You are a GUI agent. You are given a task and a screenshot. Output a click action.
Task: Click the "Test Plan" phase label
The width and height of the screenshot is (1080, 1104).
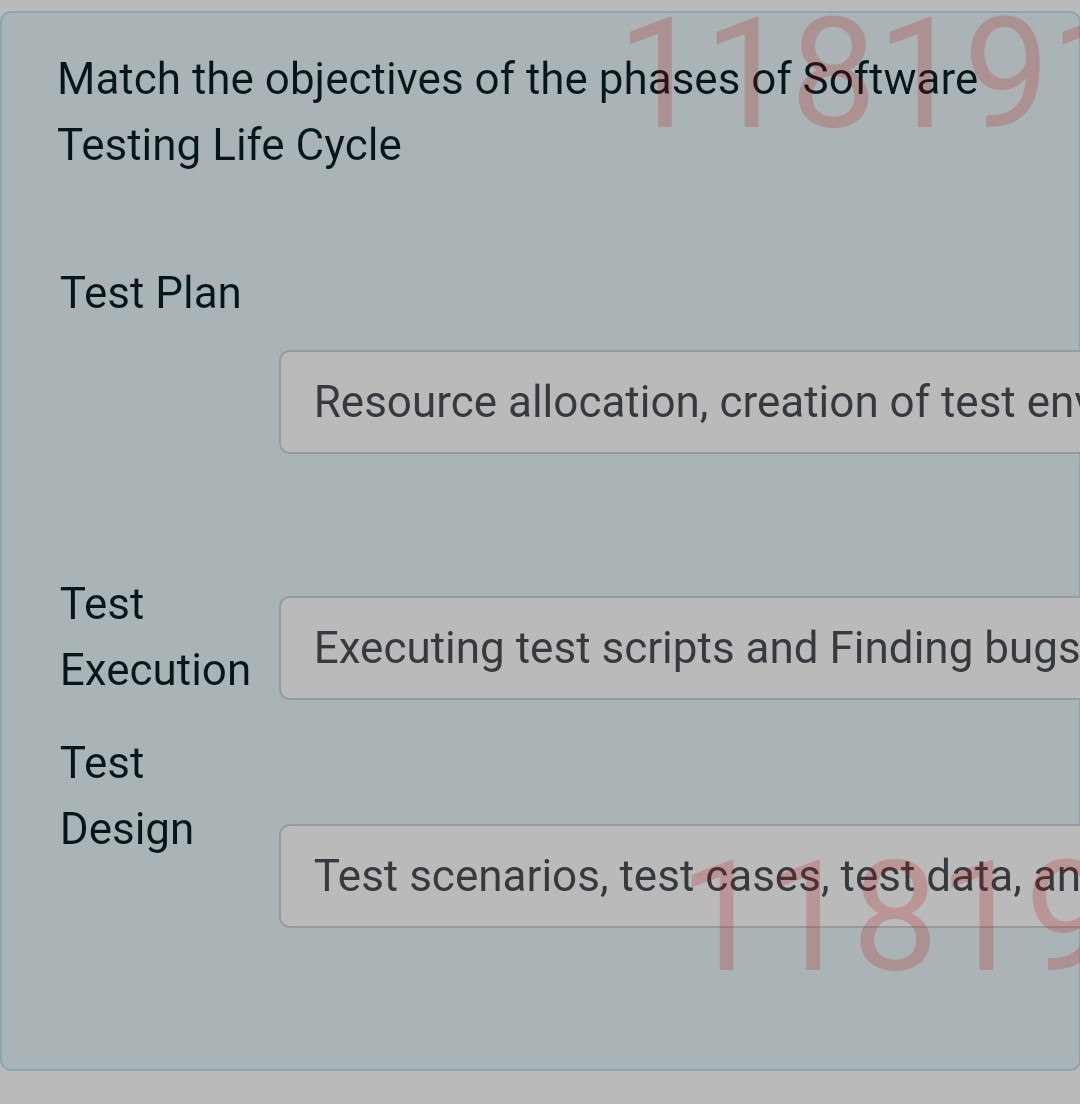[x=150, y=292]
